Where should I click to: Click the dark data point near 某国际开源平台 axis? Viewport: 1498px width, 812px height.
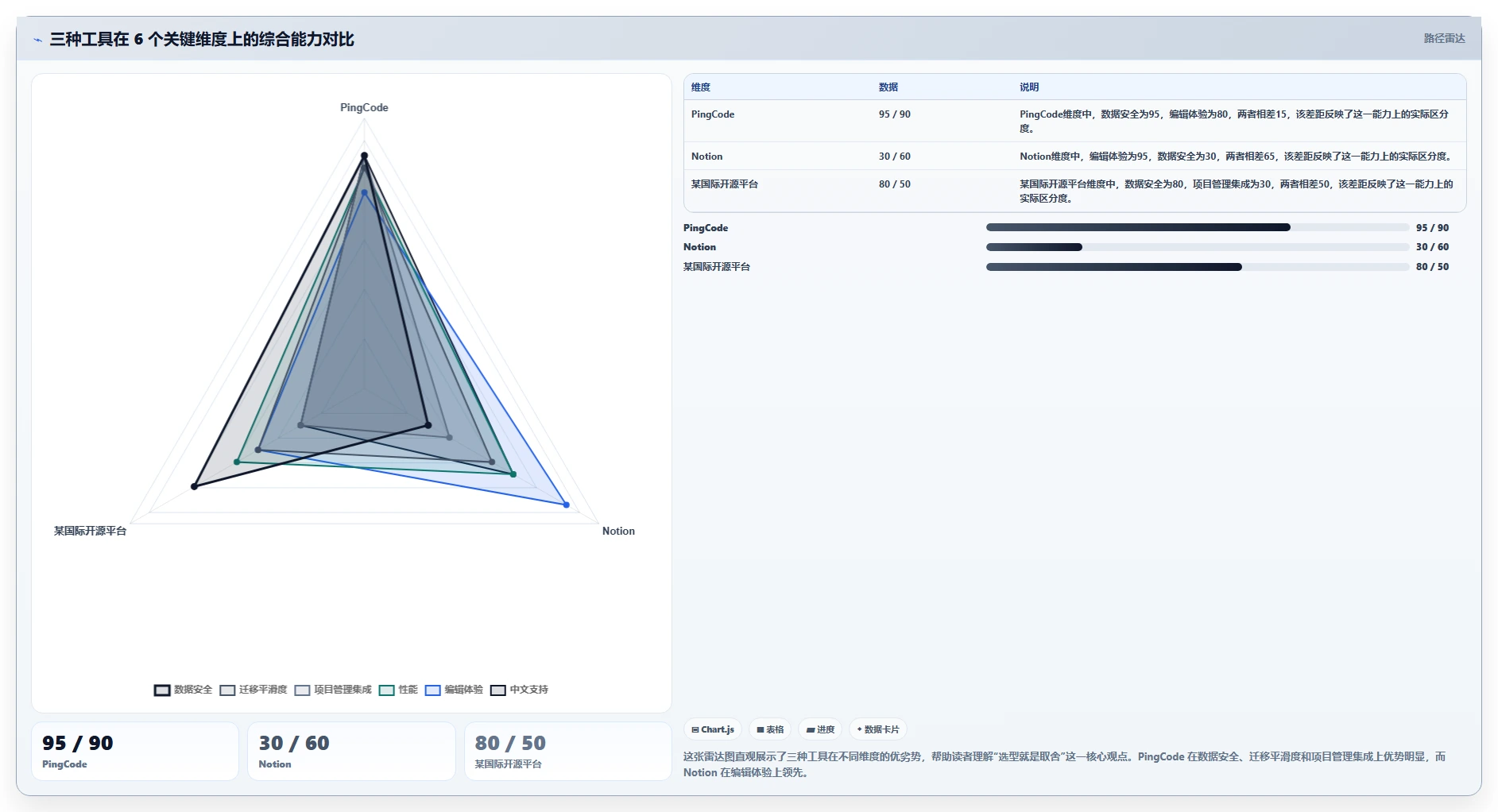(194, 486)
